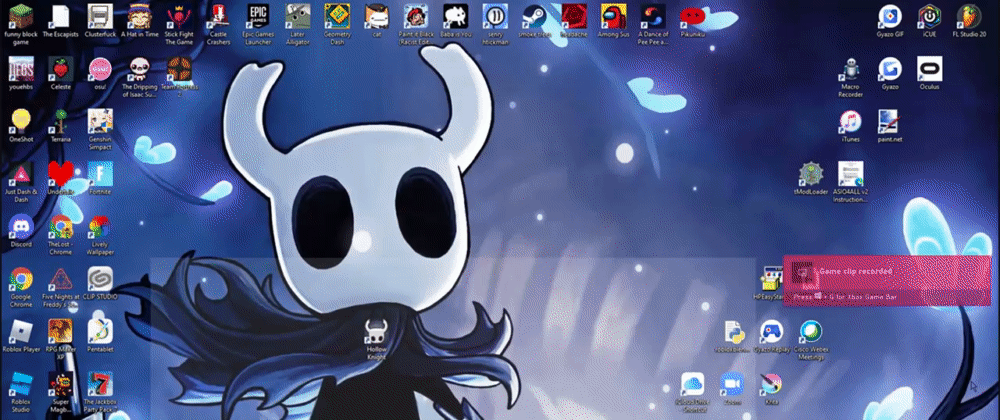Launch A Hat in Time

[140, 22]
